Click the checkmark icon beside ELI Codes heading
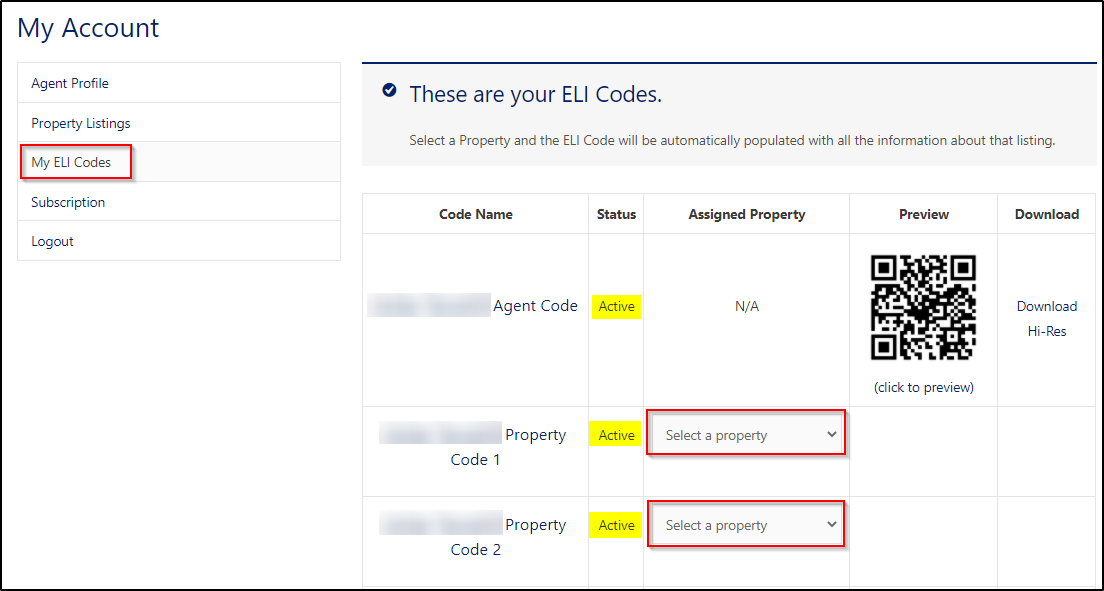 [x=389, y=91]
